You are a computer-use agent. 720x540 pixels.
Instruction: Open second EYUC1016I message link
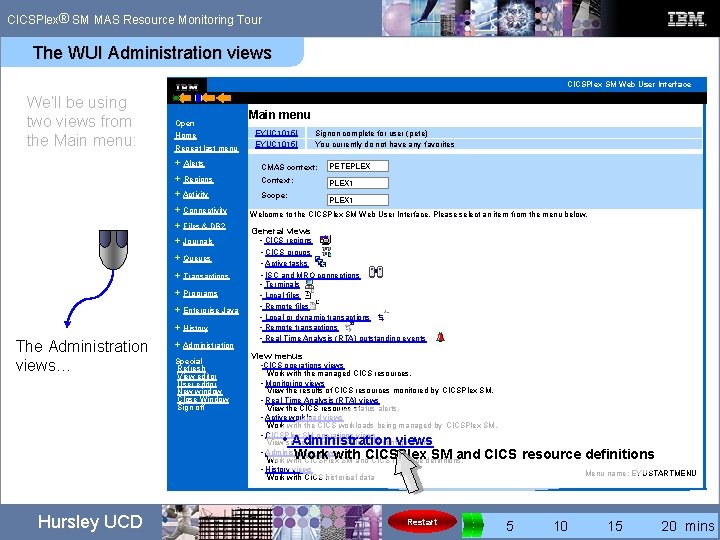pos(276,144)
